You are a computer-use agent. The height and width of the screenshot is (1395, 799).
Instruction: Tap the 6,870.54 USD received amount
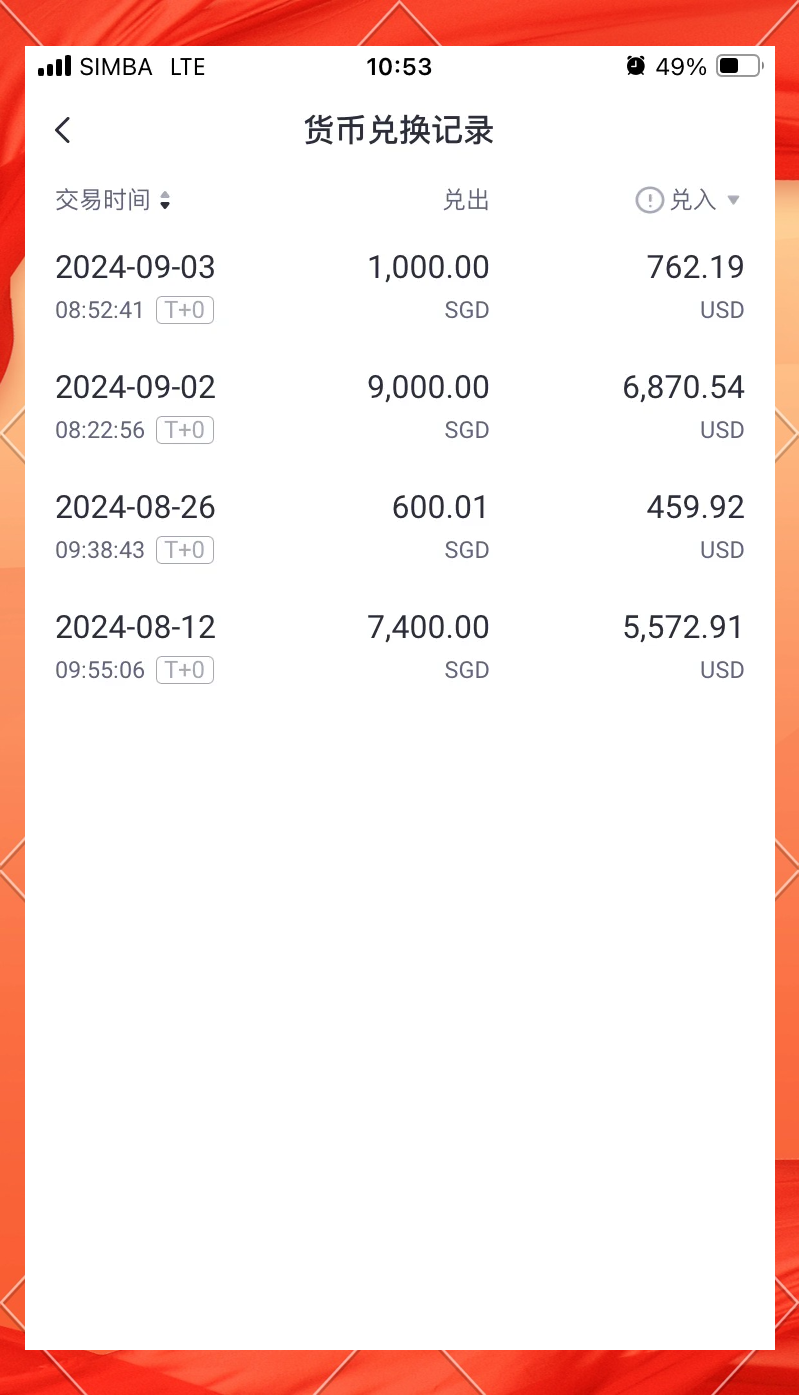click(683, 388)
